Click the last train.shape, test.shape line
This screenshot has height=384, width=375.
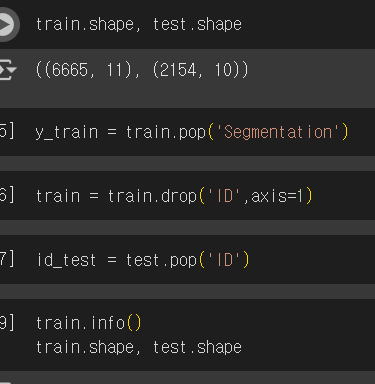(139, 347)
